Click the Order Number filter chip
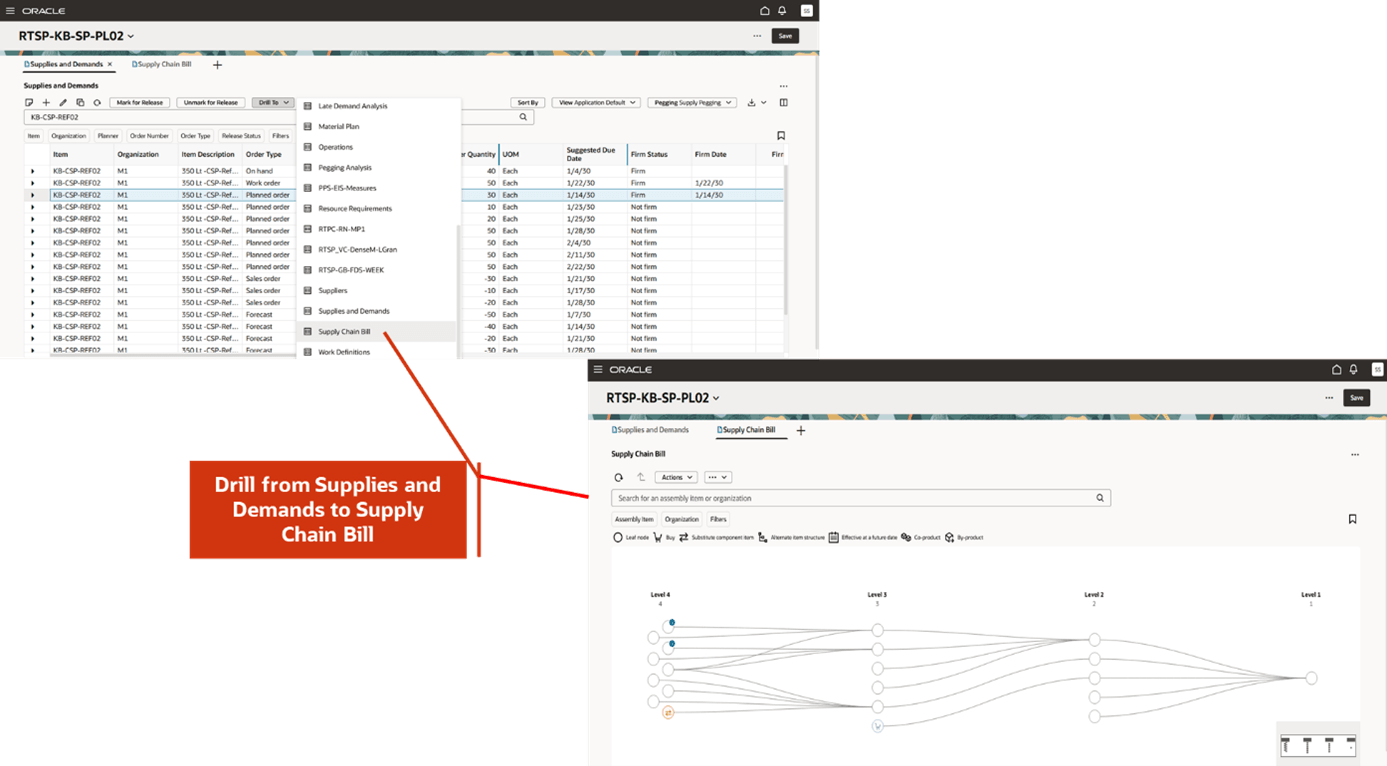The image size is (1387, 766). 149,136
